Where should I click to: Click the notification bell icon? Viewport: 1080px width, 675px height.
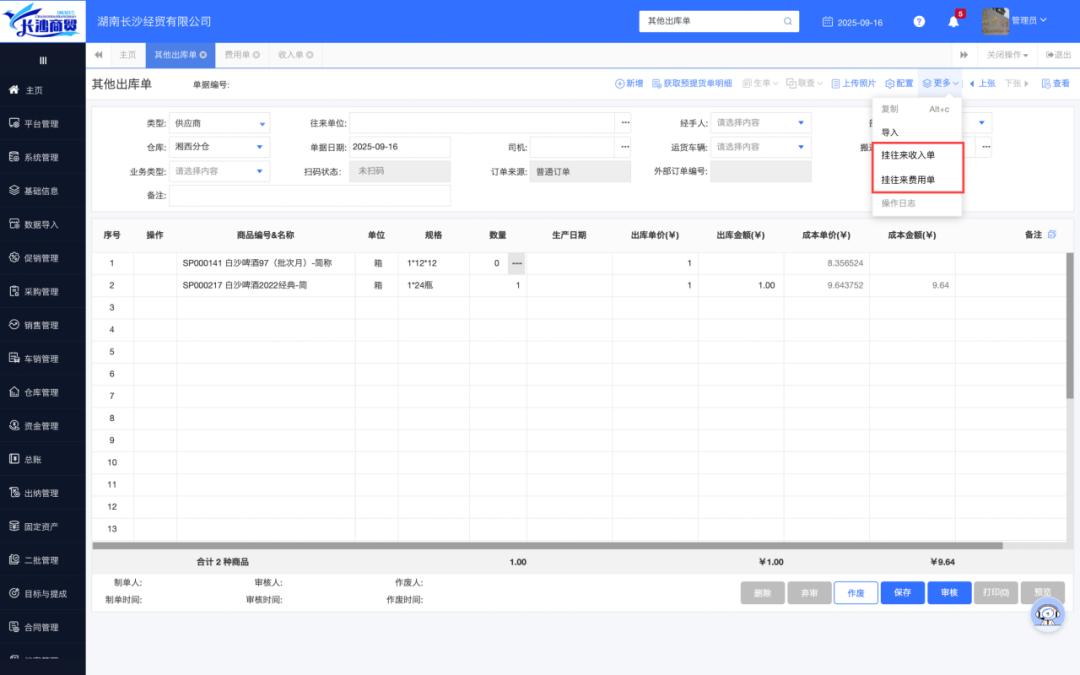[x=953, y=21]
